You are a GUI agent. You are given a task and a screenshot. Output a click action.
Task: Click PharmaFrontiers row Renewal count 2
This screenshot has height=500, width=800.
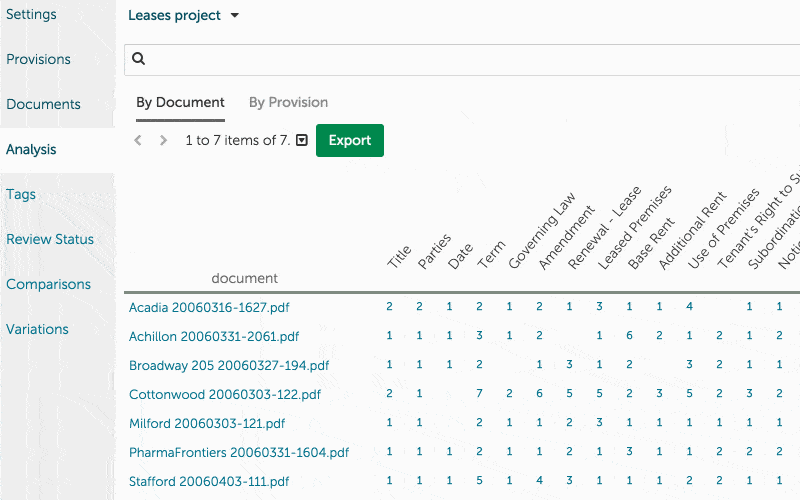pyautogui.click(x=569, y=452)
